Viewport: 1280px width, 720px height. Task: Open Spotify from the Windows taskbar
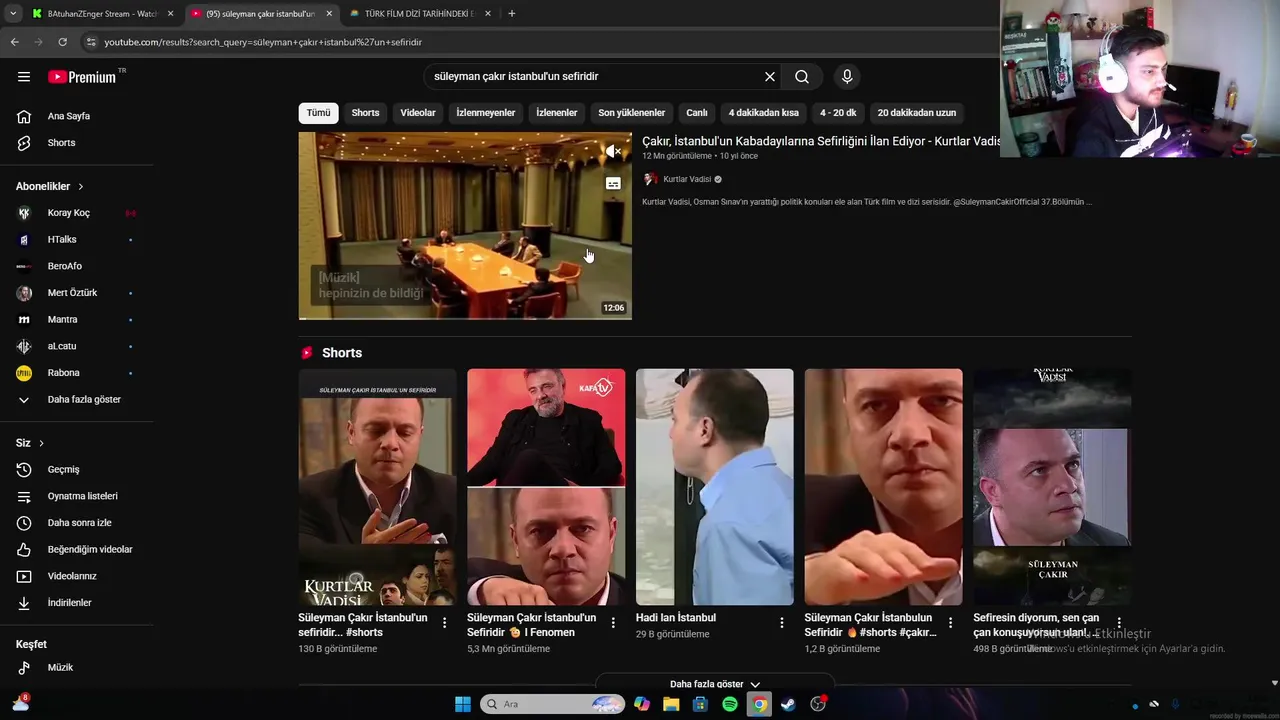pyautogui.click(x=730, y=704)
